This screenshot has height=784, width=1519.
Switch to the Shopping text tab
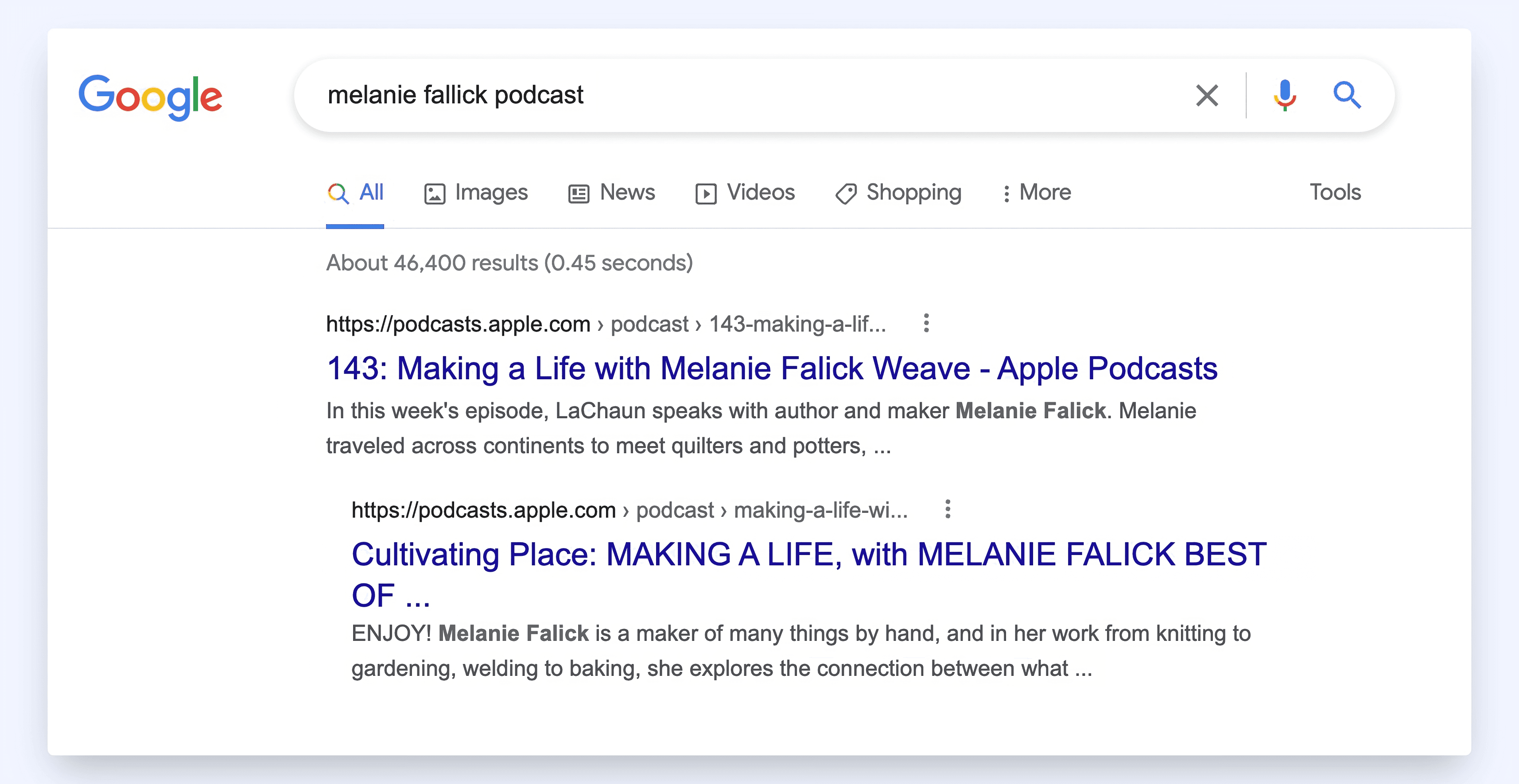[913, 193]
